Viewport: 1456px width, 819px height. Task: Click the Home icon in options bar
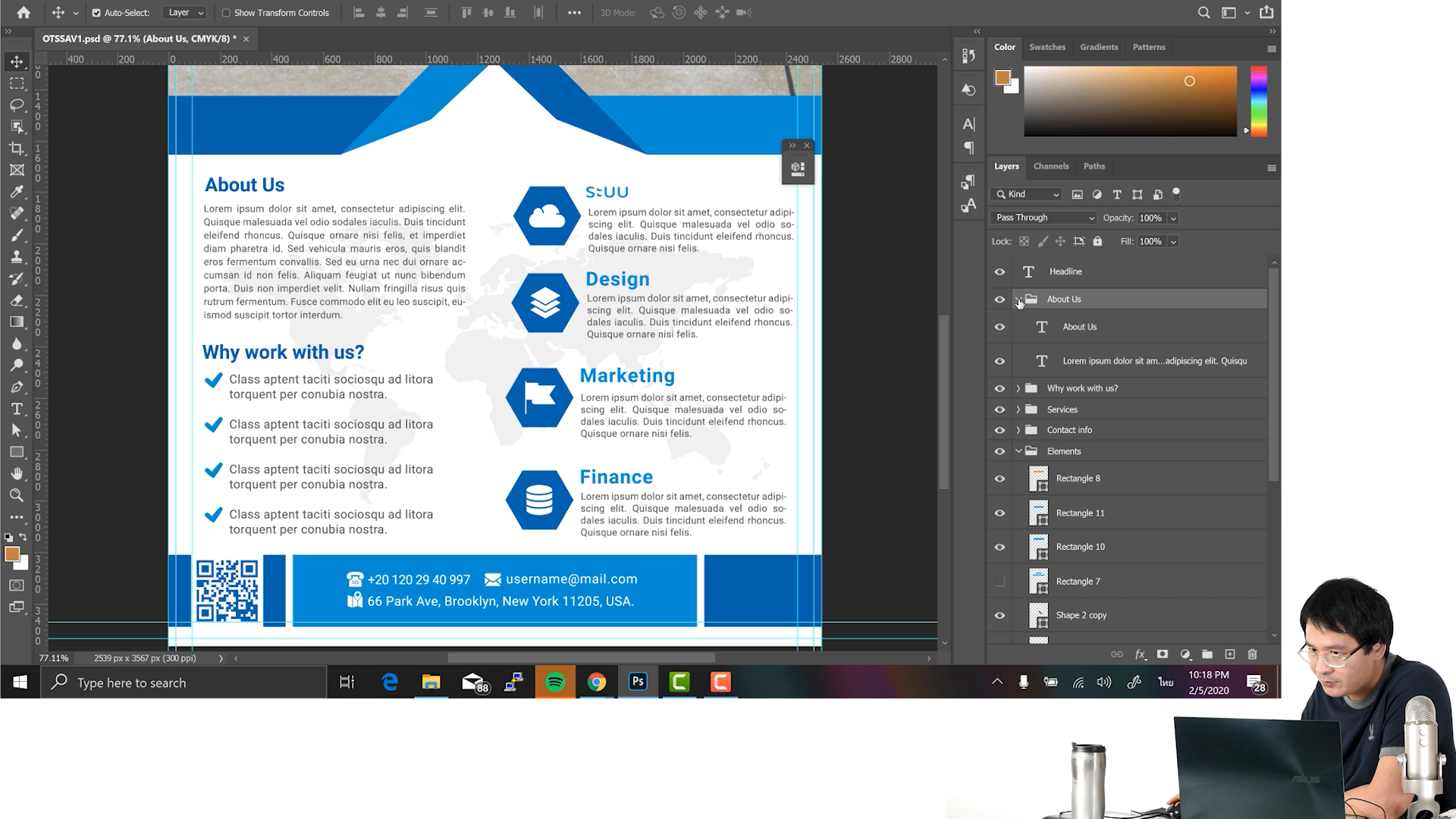coord(24,12)
